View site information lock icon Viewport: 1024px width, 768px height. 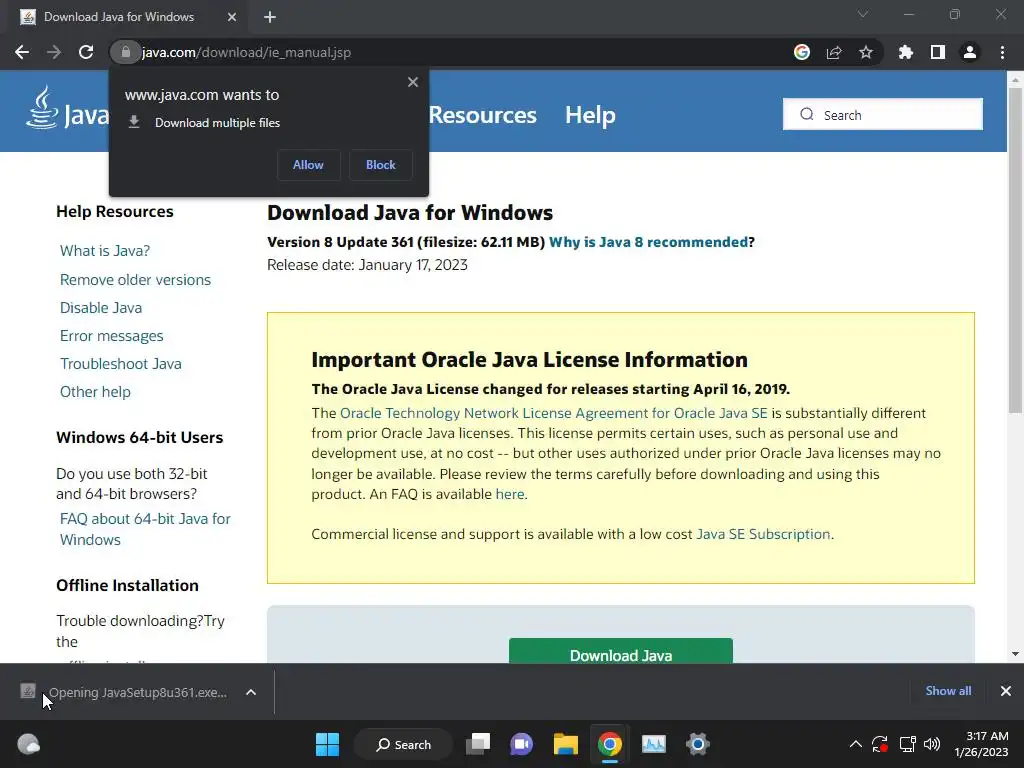point(125,52)
